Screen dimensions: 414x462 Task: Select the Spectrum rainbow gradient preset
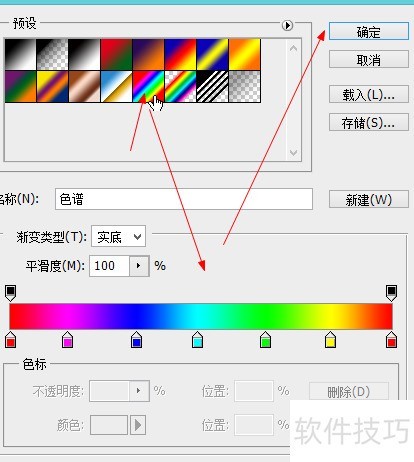[x=148, y=86]
